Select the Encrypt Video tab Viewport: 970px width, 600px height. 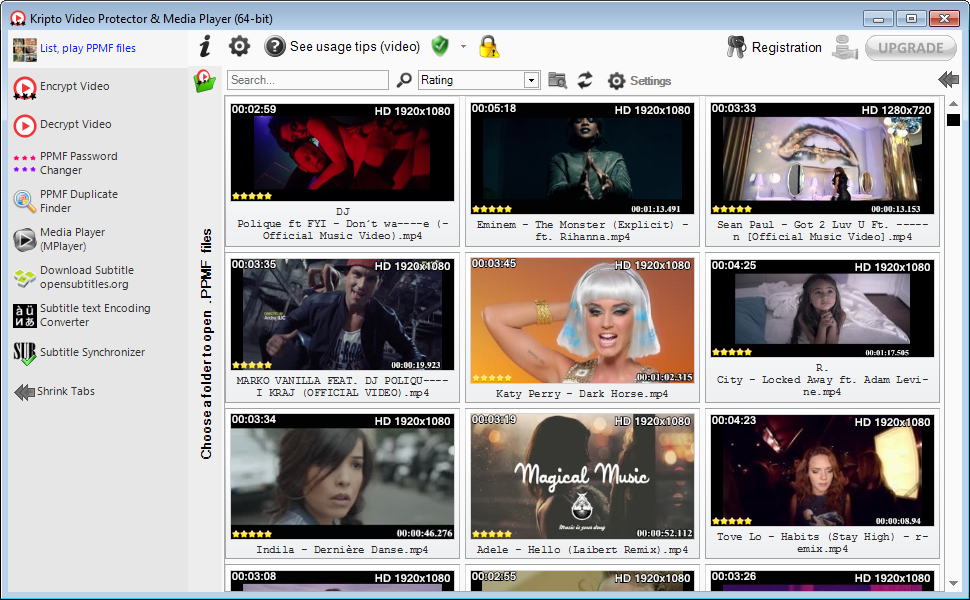98,87
